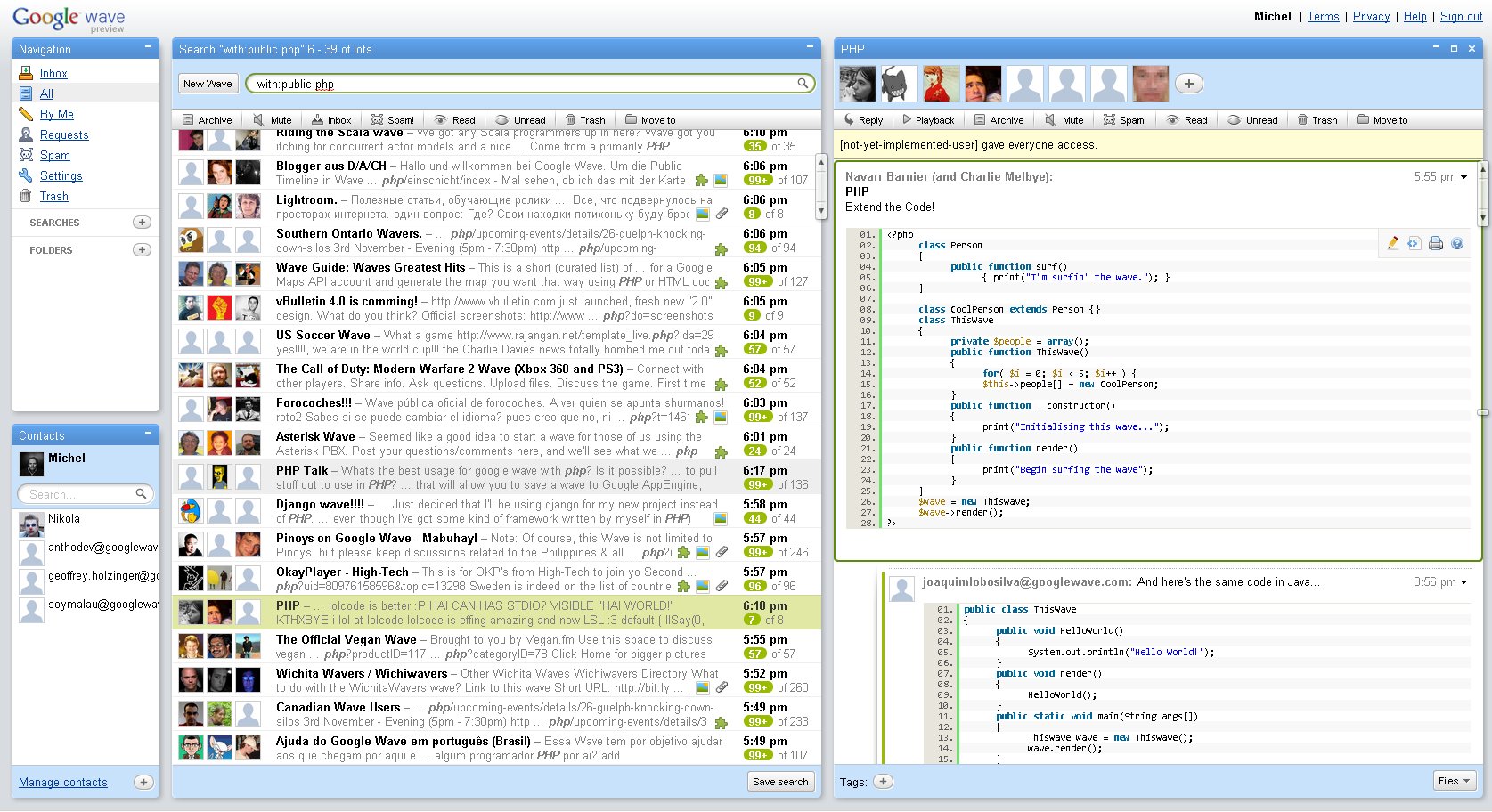1492x812 pixels.
Task: Click Trash in the search panel toolbar
Action: (x=585, y=119)
